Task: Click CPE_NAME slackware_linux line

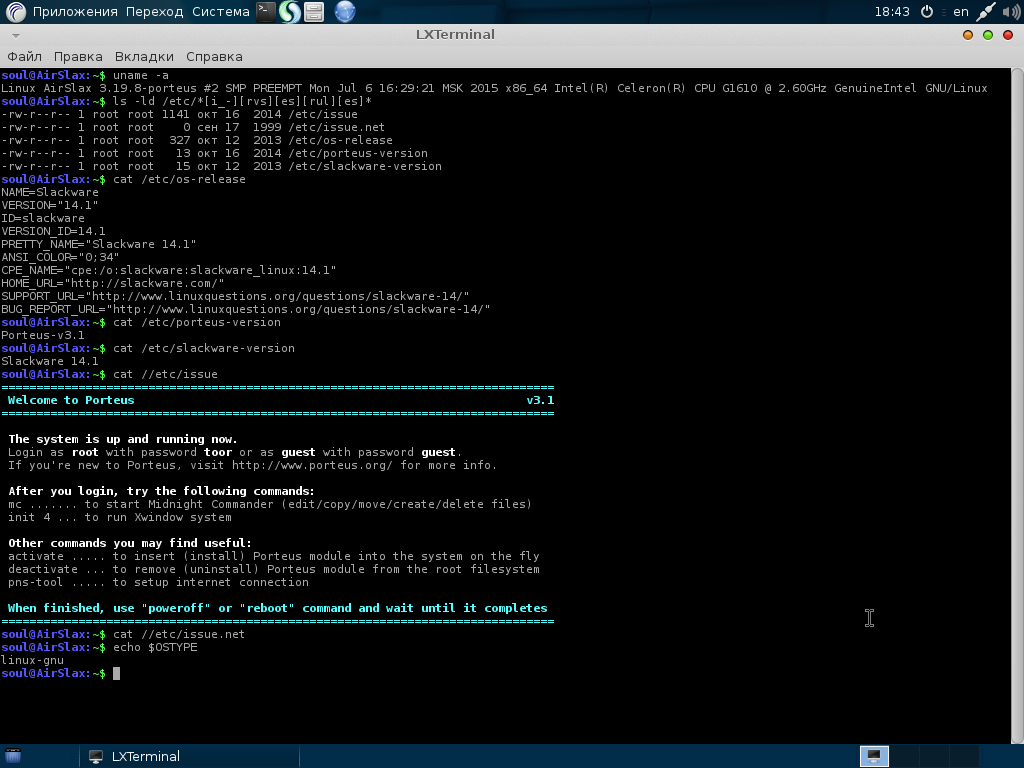Action: click(168, 270)
